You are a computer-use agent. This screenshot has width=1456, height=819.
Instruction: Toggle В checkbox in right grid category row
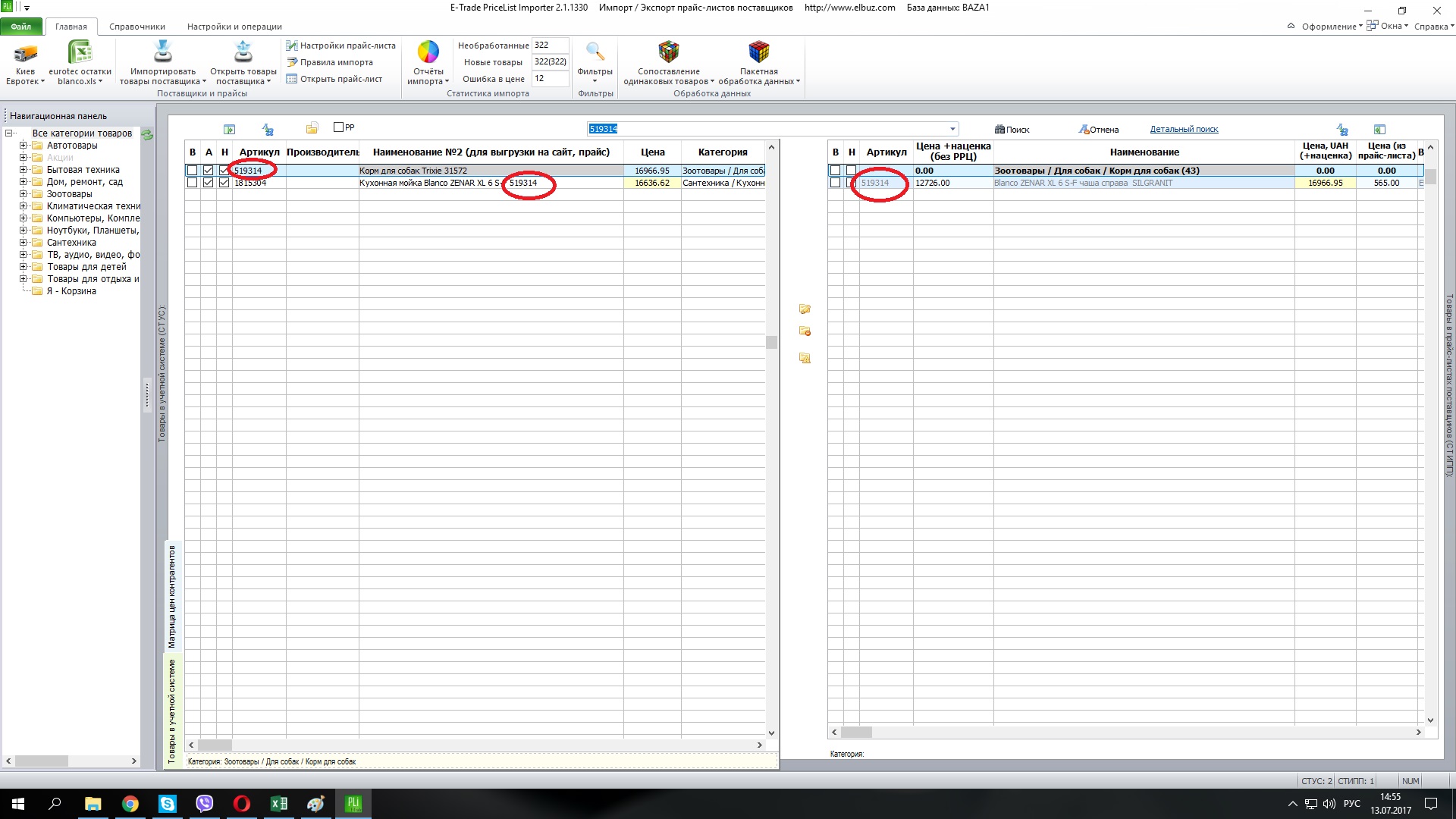coord(835,171)
